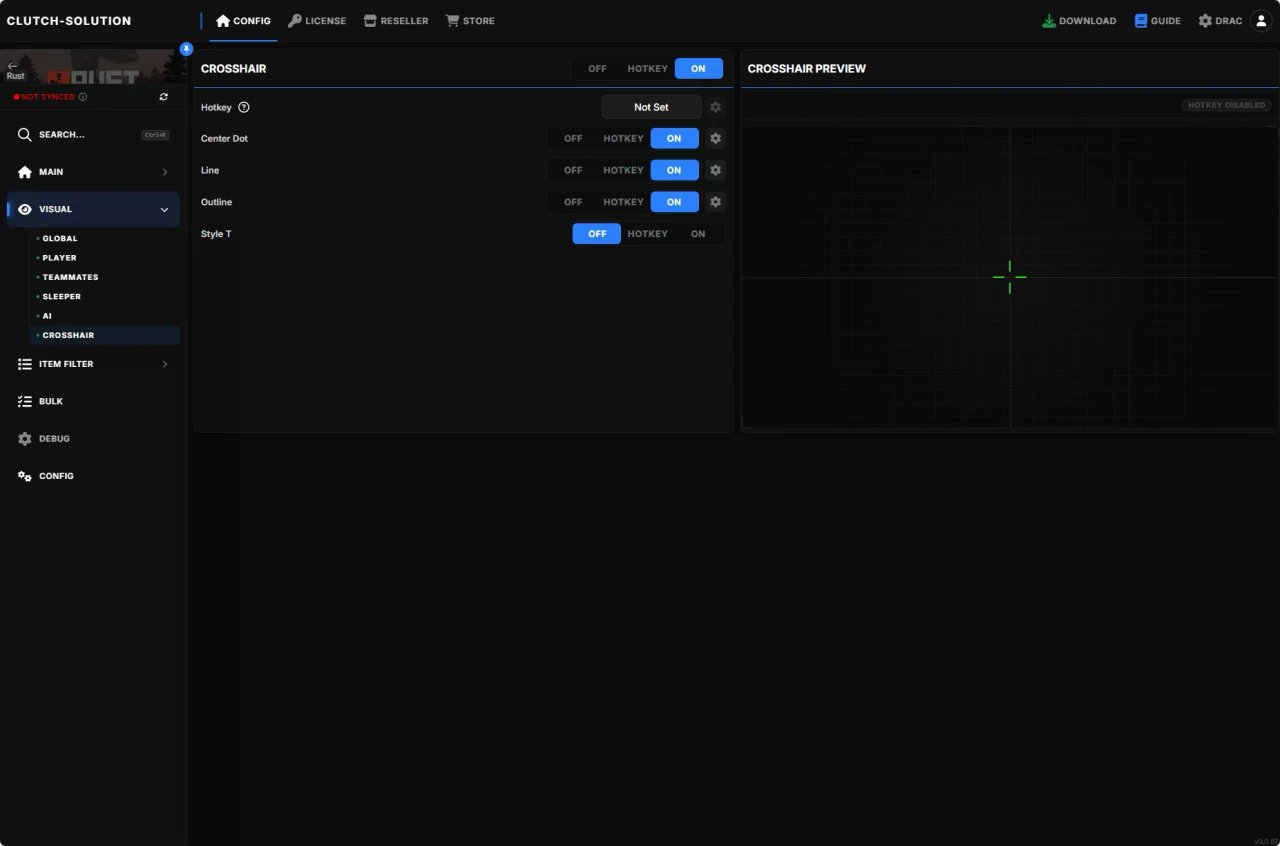This screenshot has height=846, width=1280.
Task: Click the gear icon beside DRAC
Action: pos(1205,21)
